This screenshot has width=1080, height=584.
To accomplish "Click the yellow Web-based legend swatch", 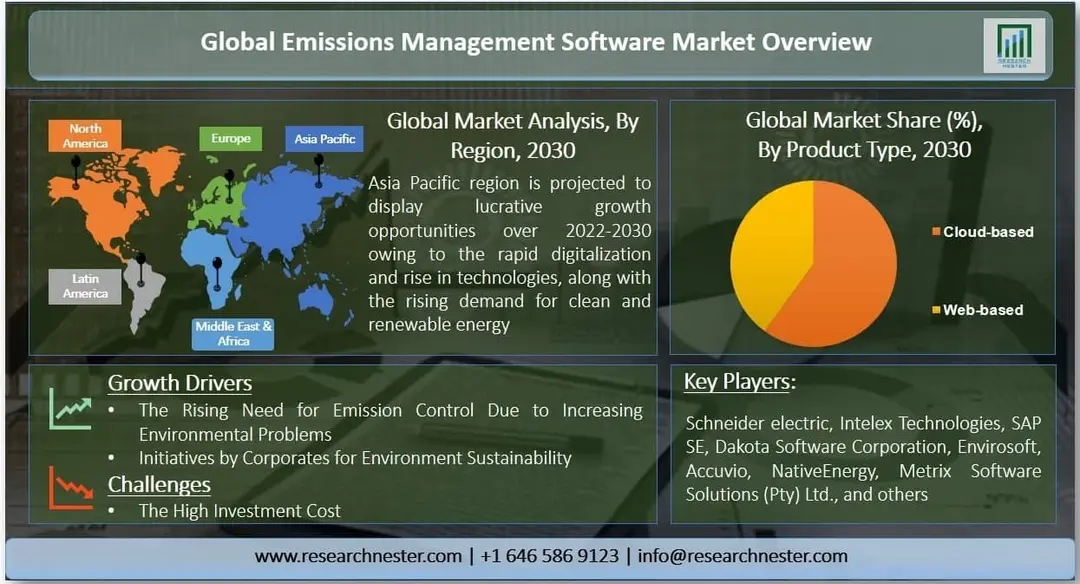I will click(x=936, y=310).
